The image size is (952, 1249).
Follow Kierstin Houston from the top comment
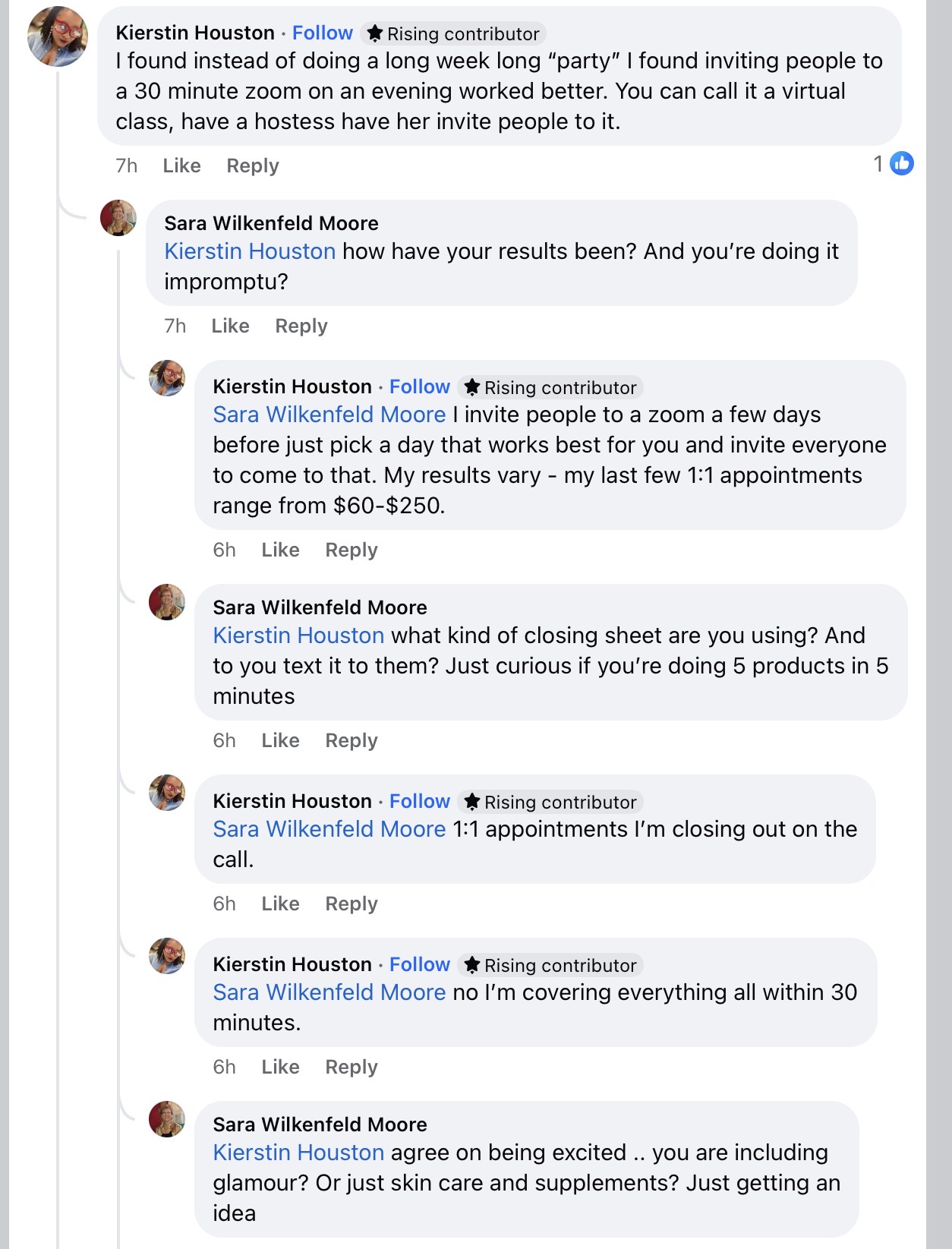(x=323, y=33)
